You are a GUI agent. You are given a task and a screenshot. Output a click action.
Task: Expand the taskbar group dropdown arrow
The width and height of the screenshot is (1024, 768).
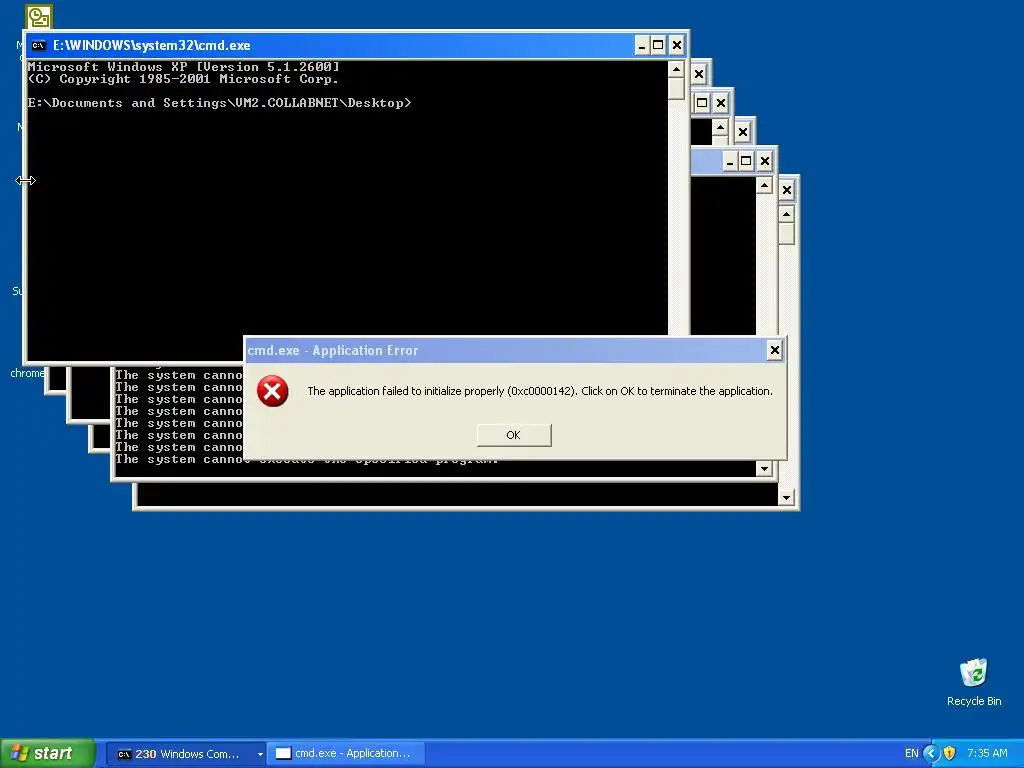click(x=260, y=754)
